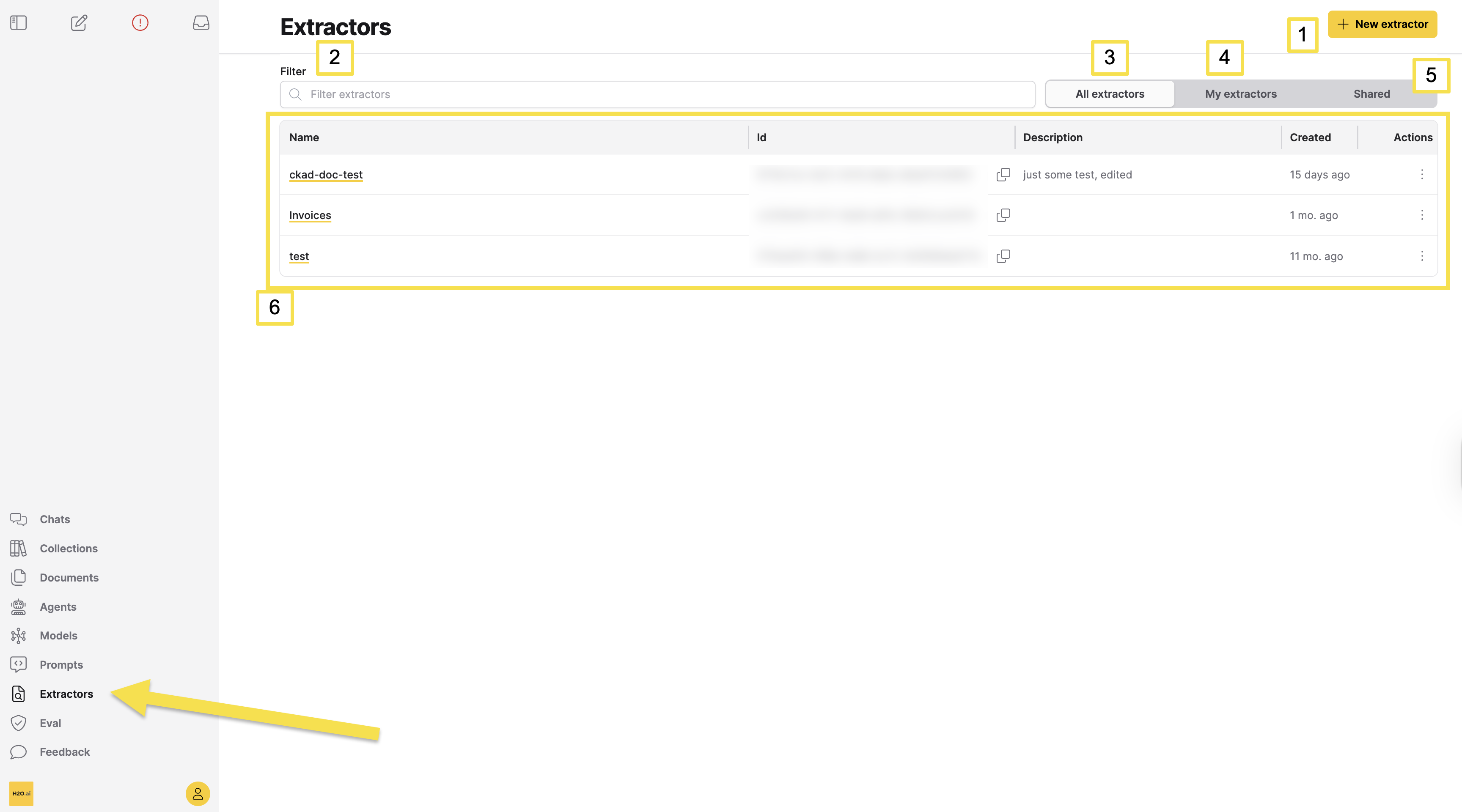Open the user avatar at bottom
This screenshot has height=812, width=1462.
pos(197,793)
